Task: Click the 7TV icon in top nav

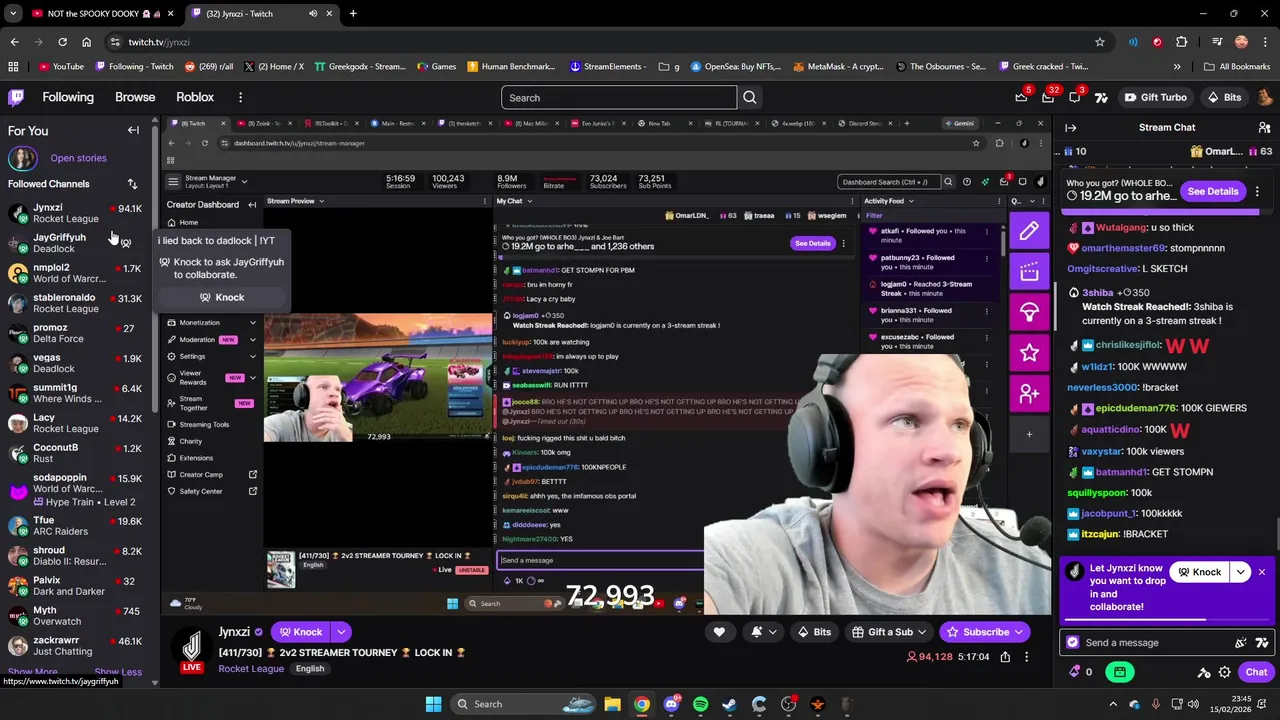Action: click(1101, 97)
